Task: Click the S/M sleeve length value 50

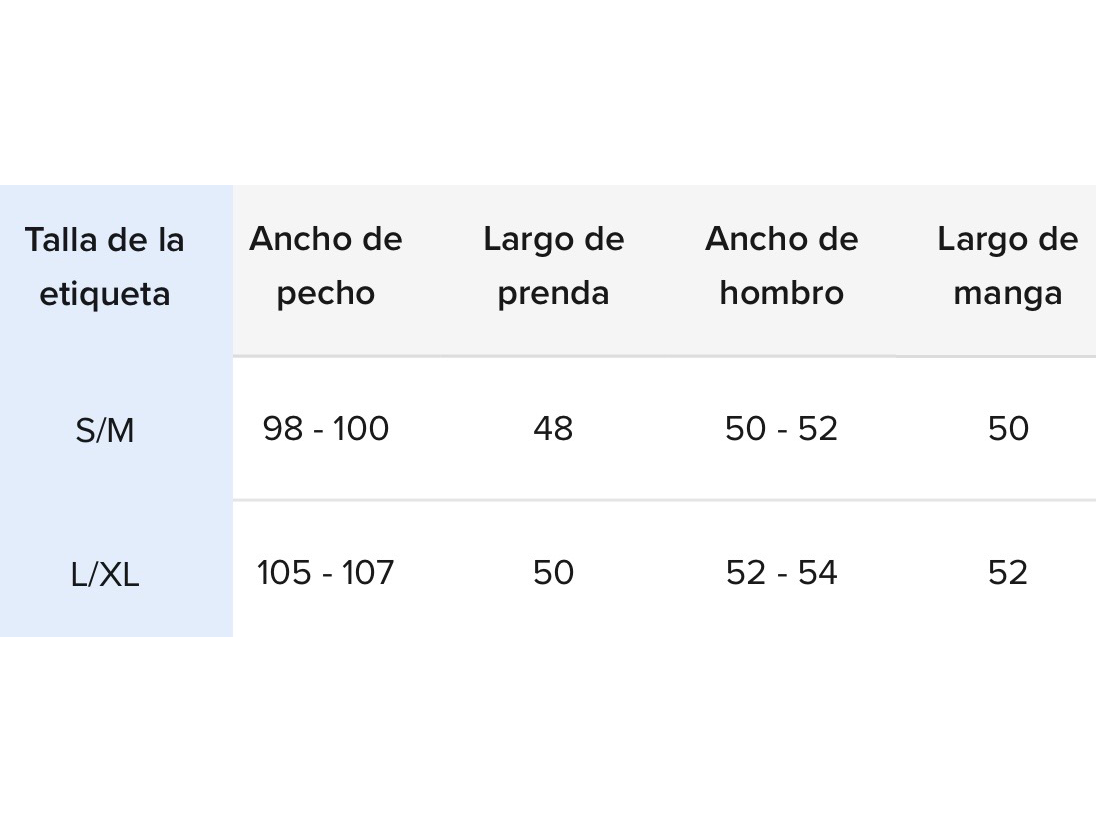Action: point(1008,429)
